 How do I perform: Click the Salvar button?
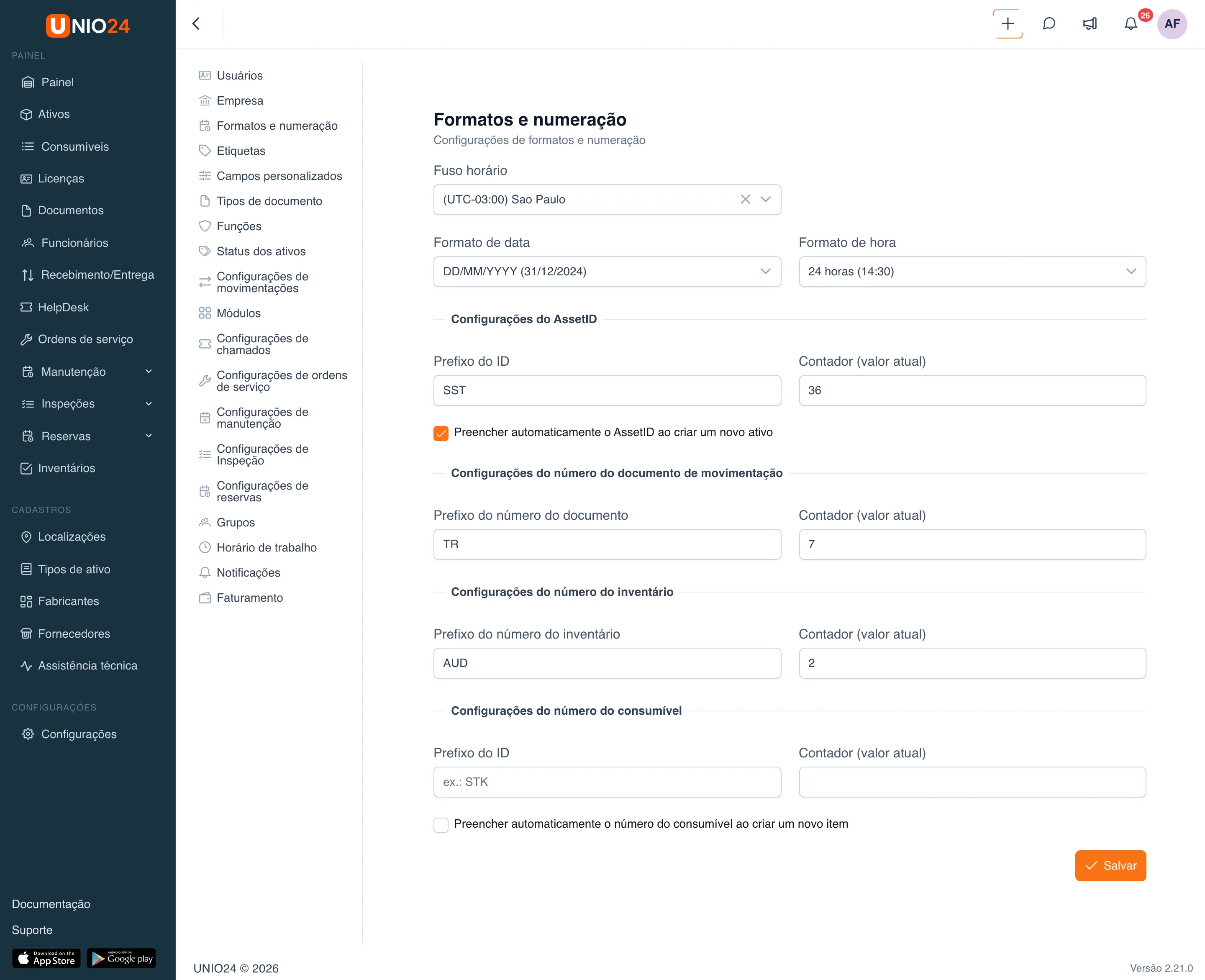click(1110, 865)
